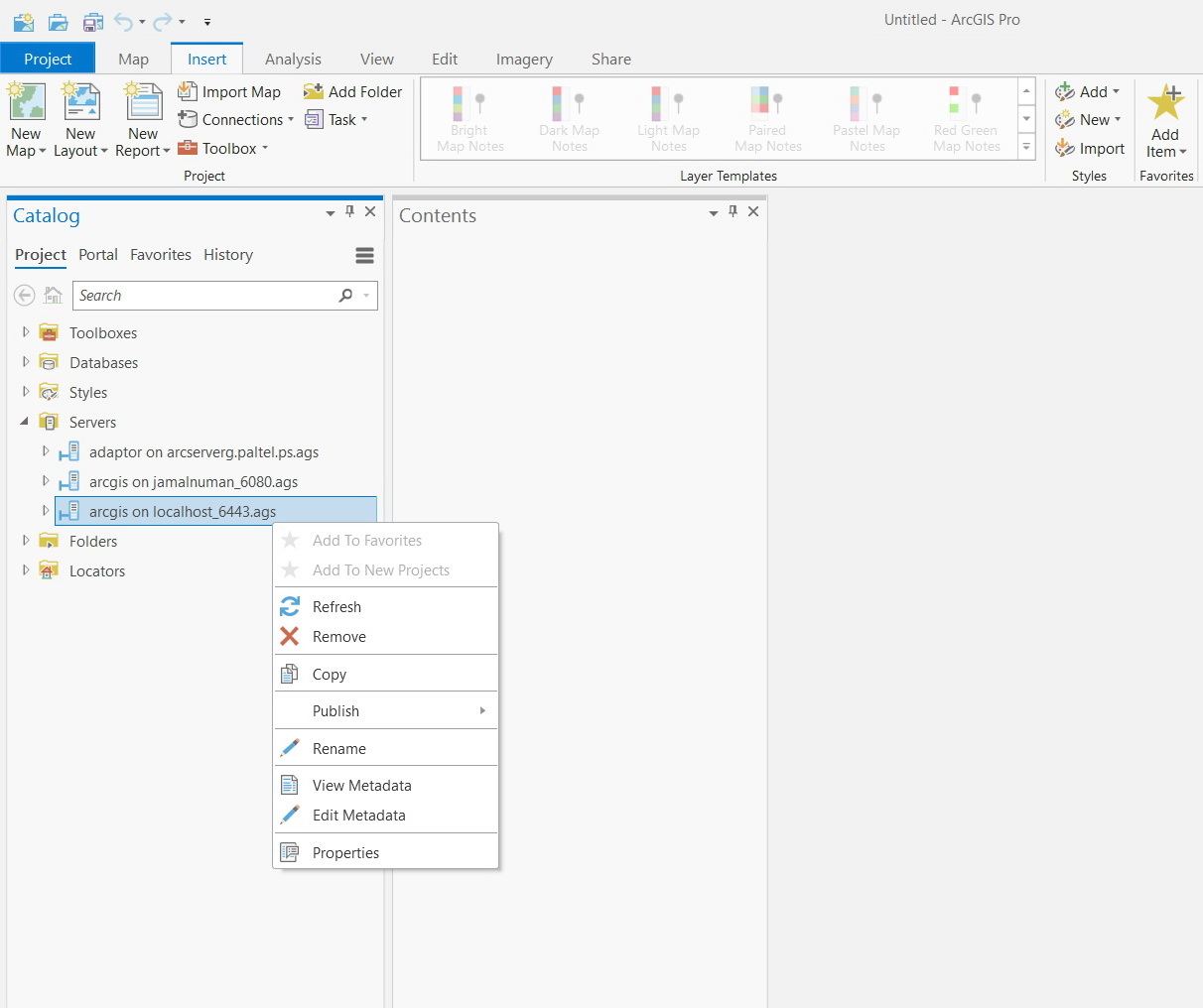Switch to the Map ribbon tab
Image resolution: width=1203 pixels, height=1008 pixels.
(133, 59)
